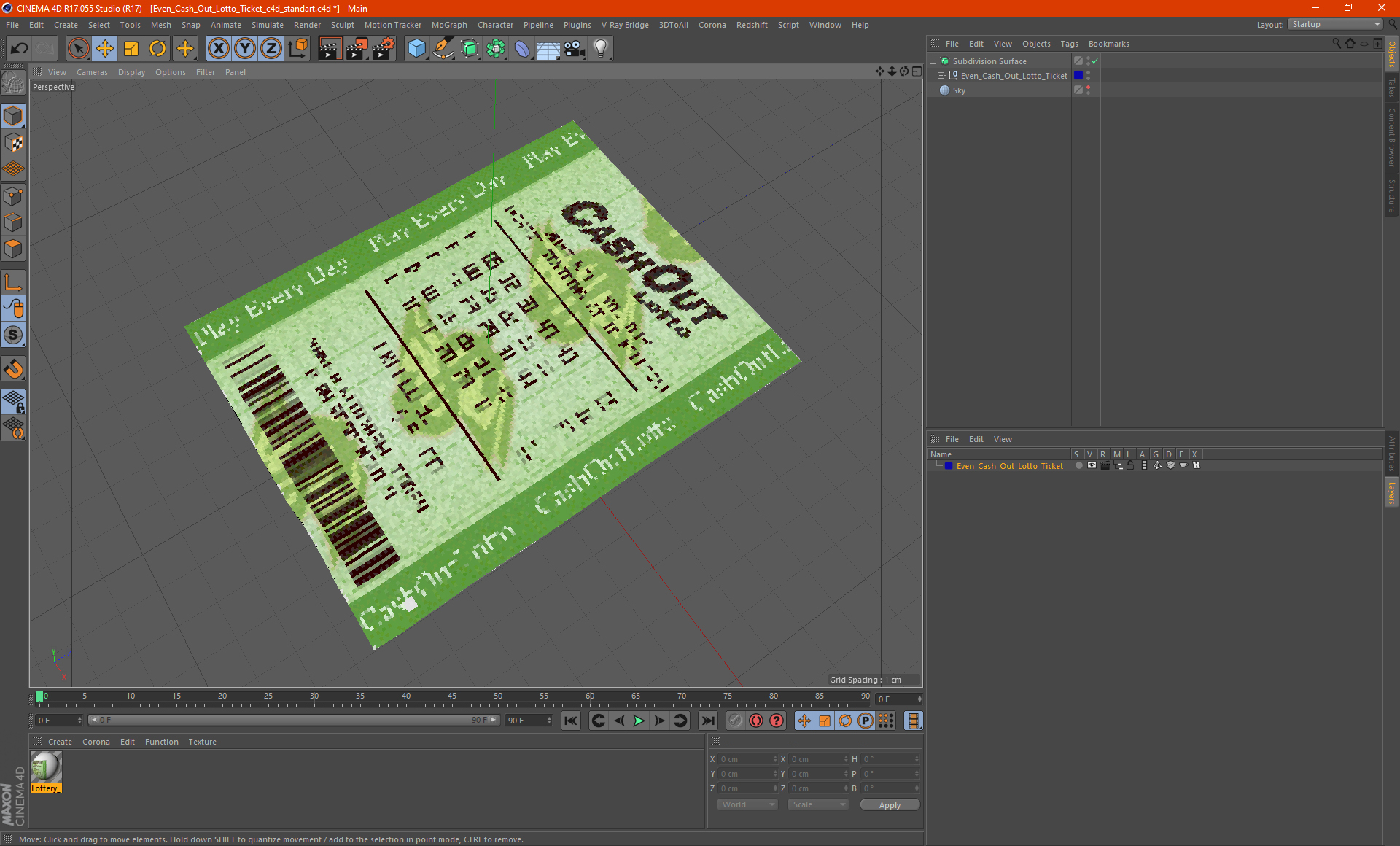Open Render to Picture Viewer icon
The image size is (1400, 846).
point(357,49)
